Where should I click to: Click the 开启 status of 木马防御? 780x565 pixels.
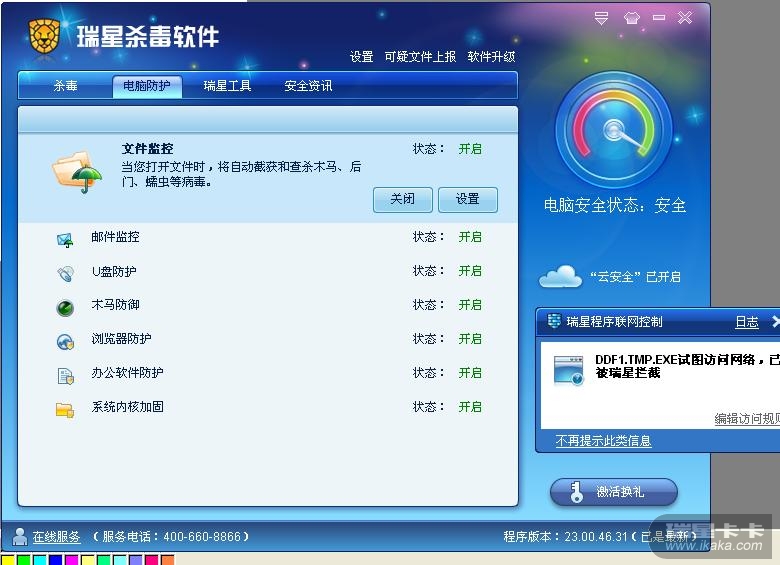470,304
